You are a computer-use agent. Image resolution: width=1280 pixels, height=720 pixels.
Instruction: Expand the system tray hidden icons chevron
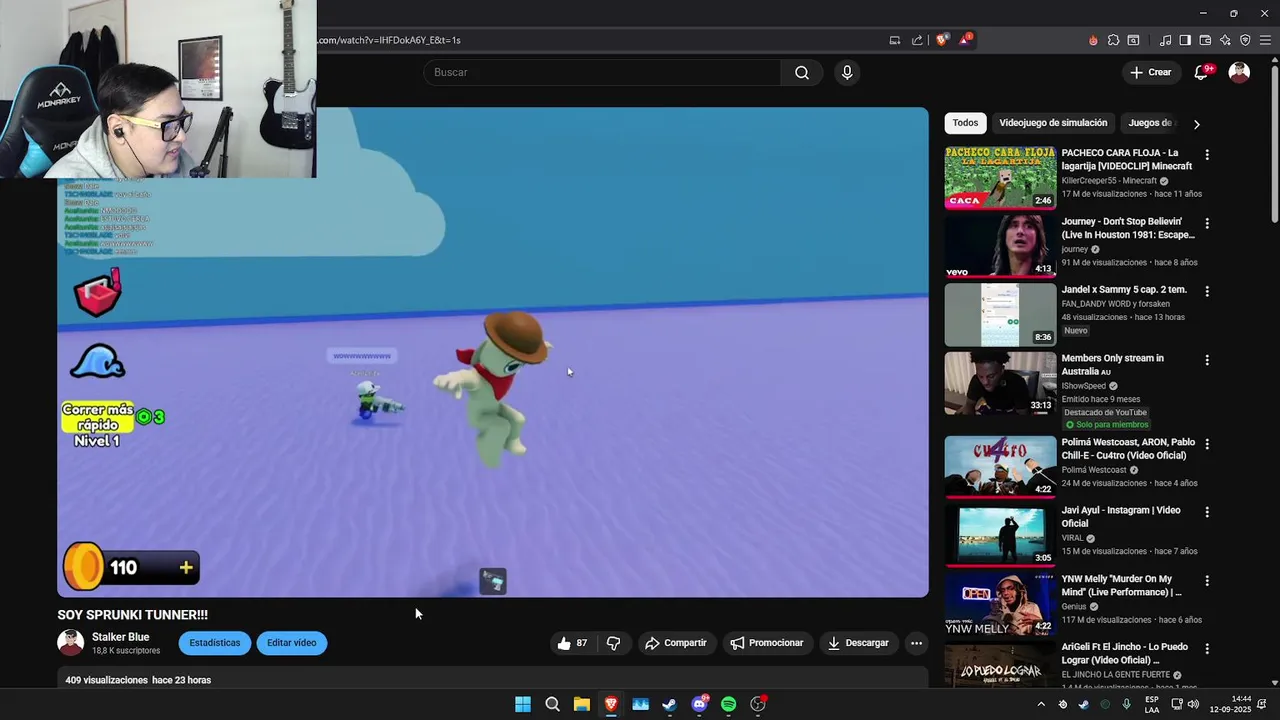click(x=1041, y=704)
